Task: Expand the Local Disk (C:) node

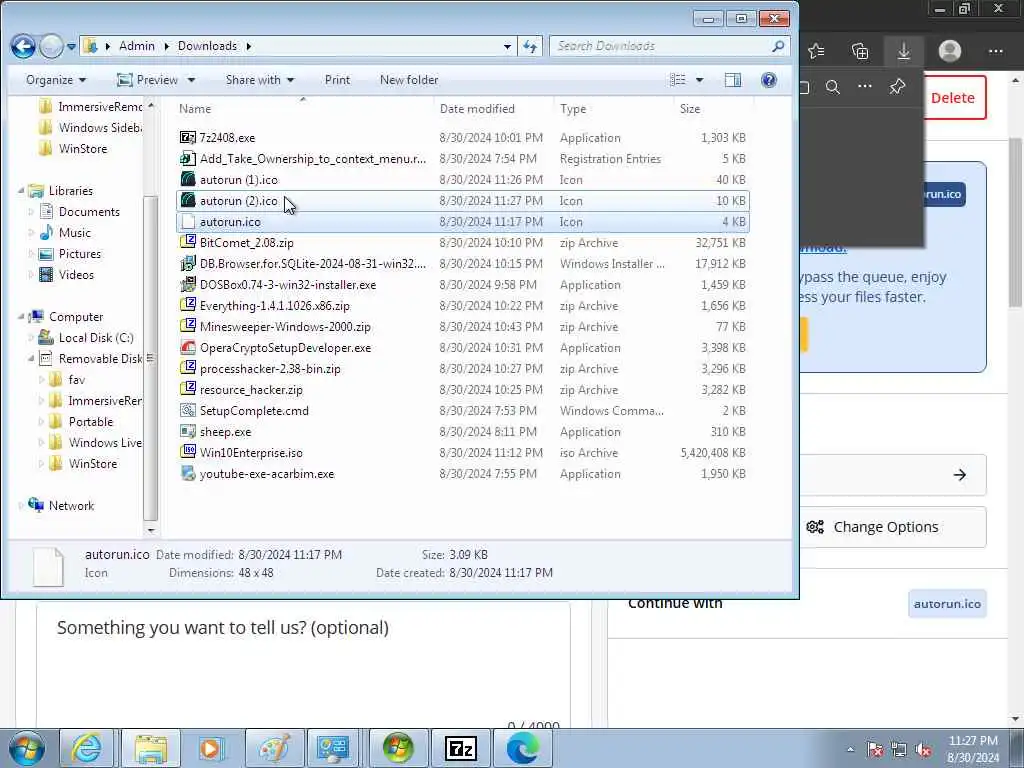Action: pyautogui.click(x=31, y=338)
